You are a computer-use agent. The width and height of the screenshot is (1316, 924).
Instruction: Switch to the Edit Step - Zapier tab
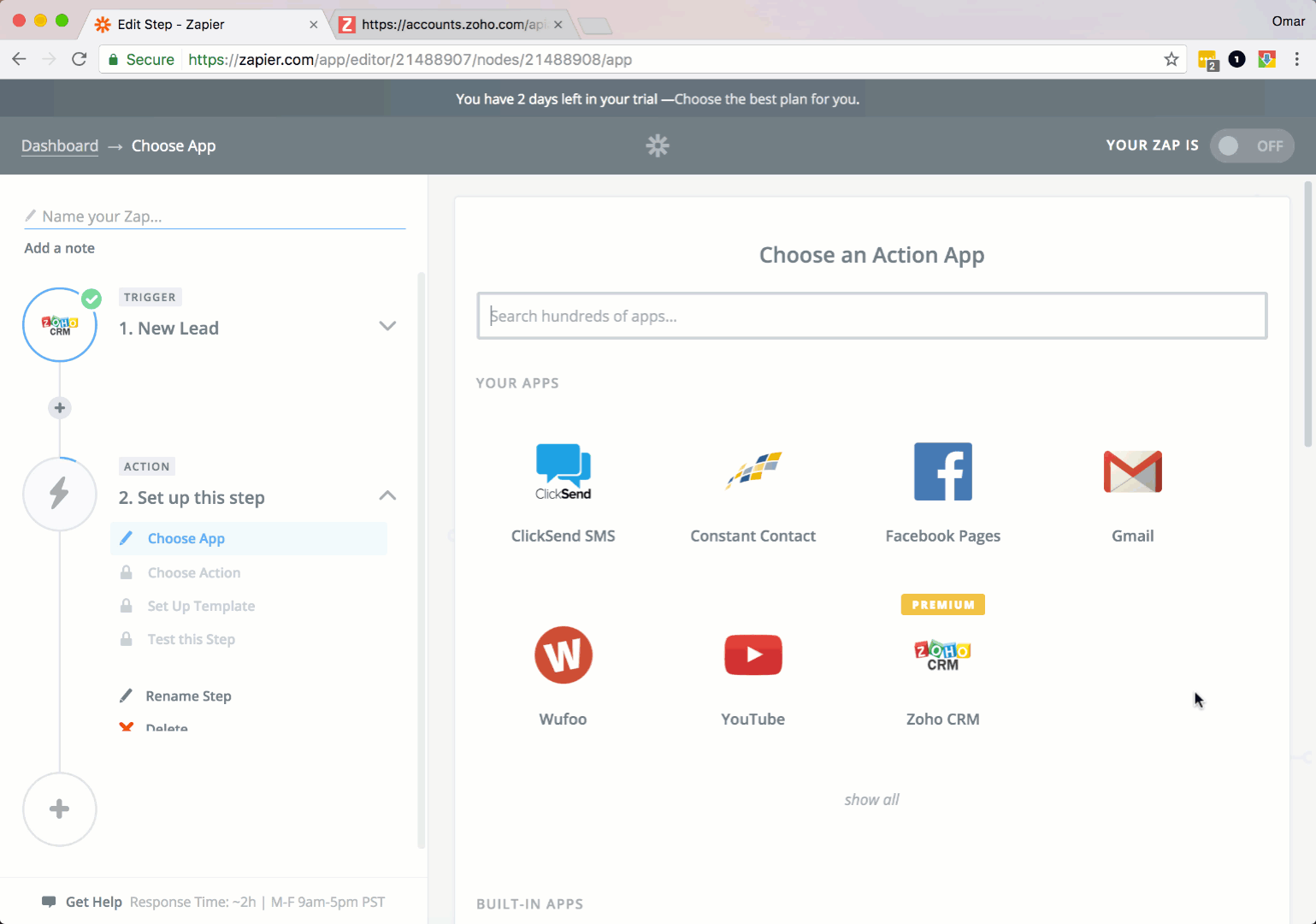coord(205,24)
